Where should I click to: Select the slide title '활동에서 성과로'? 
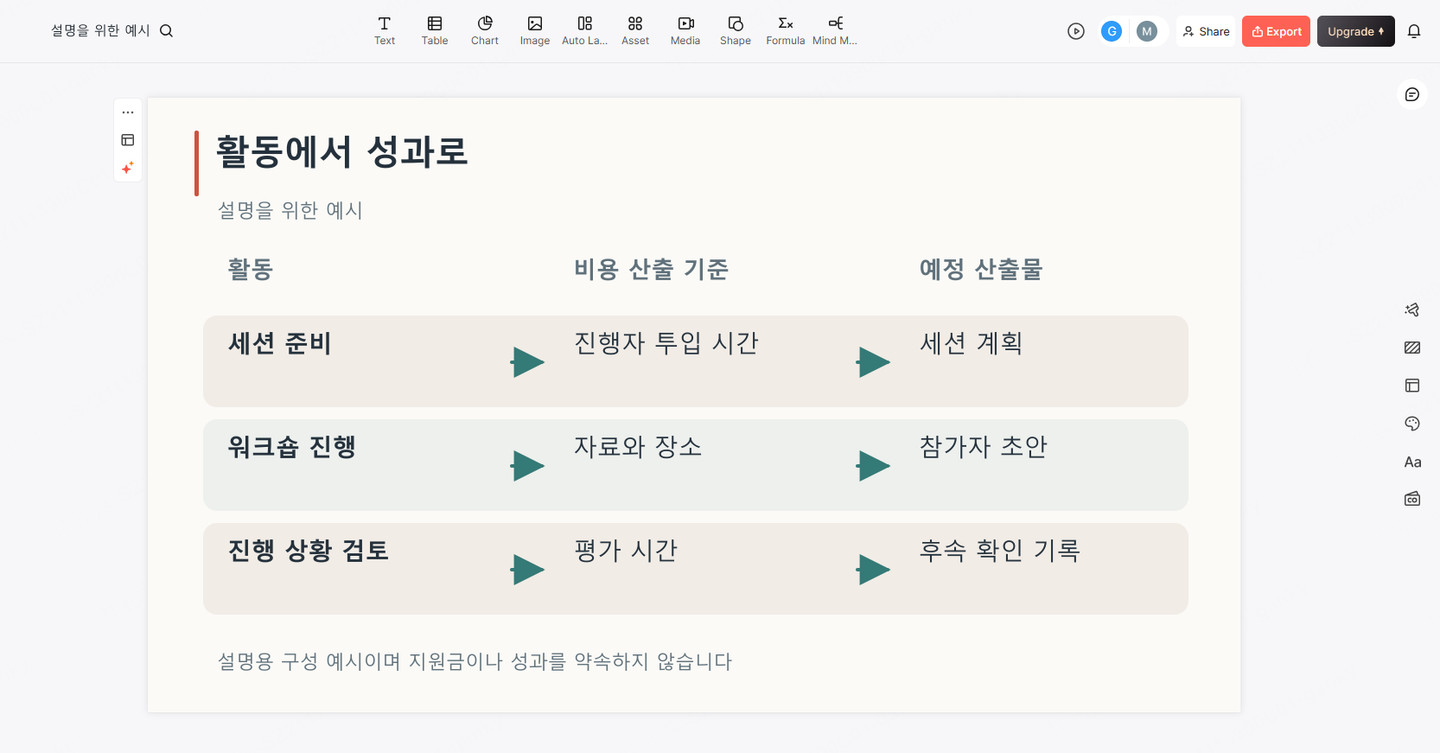point(342,152)
